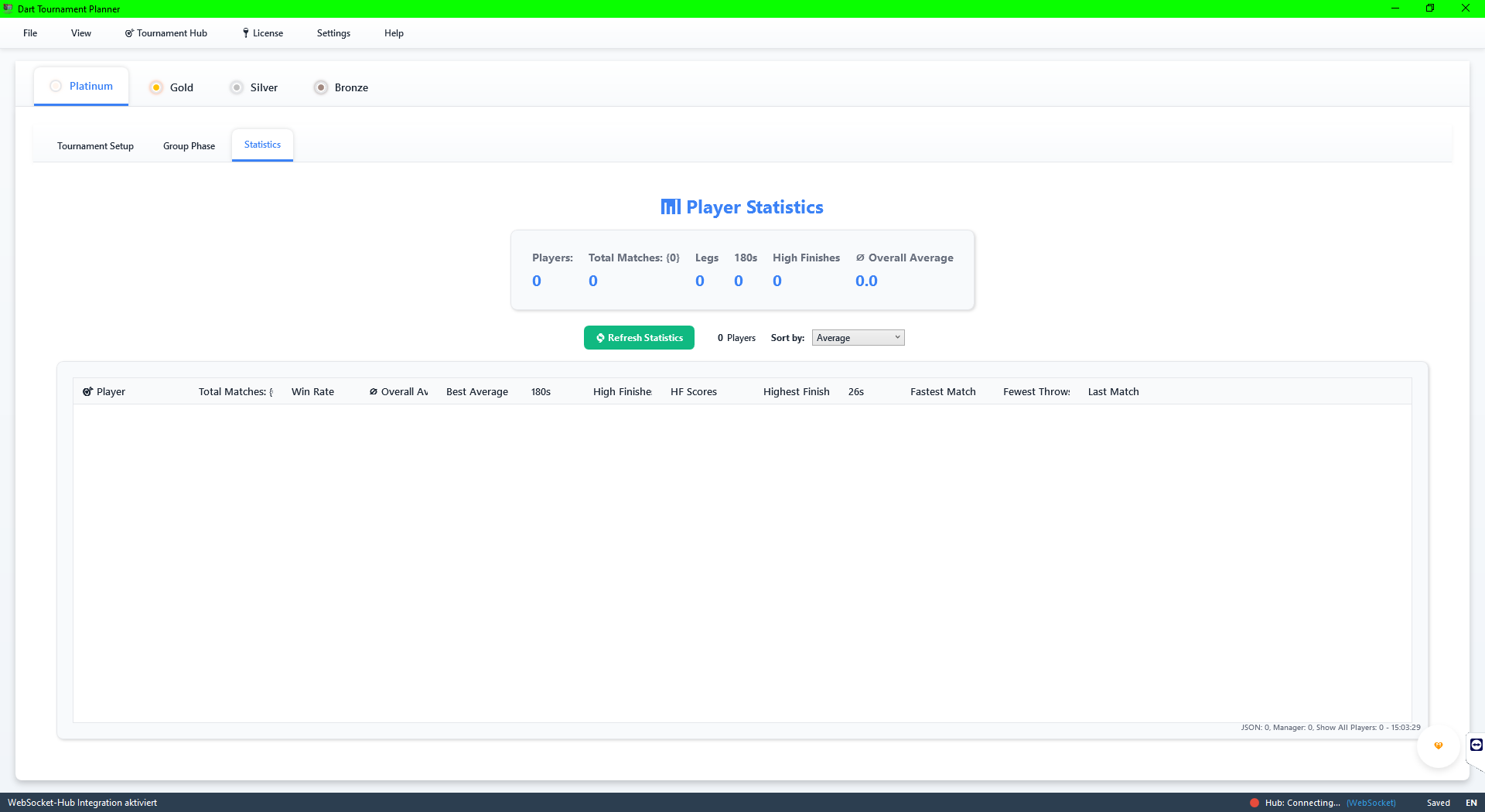The width and height of the screenshot is (1485, 812).
Task: Switch to the Silver class tab
Action: (x=254, y=87)
